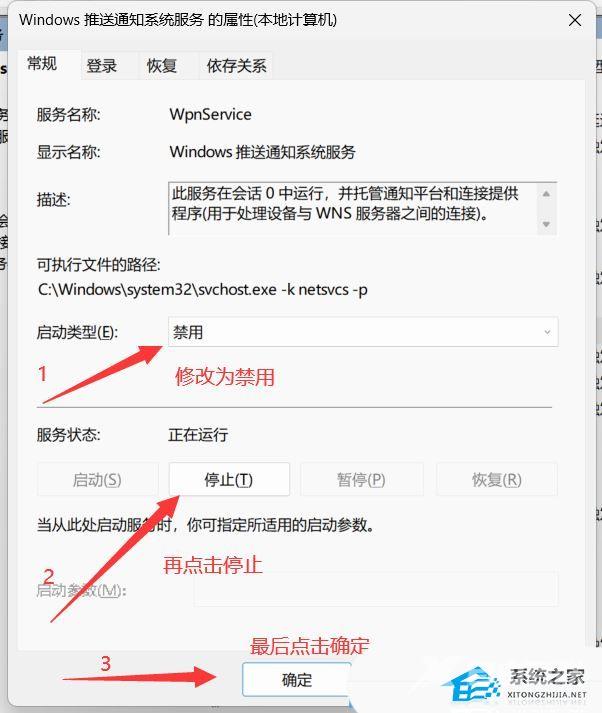Click the description box up arrow
Image resolution: width=602 pixels, height=713 pixels.
546,194
